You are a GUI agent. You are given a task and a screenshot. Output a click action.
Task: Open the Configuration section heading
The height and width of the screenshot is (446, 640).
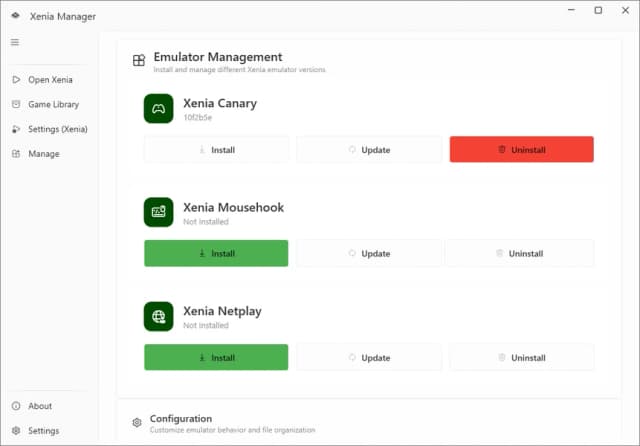(181, 419)
